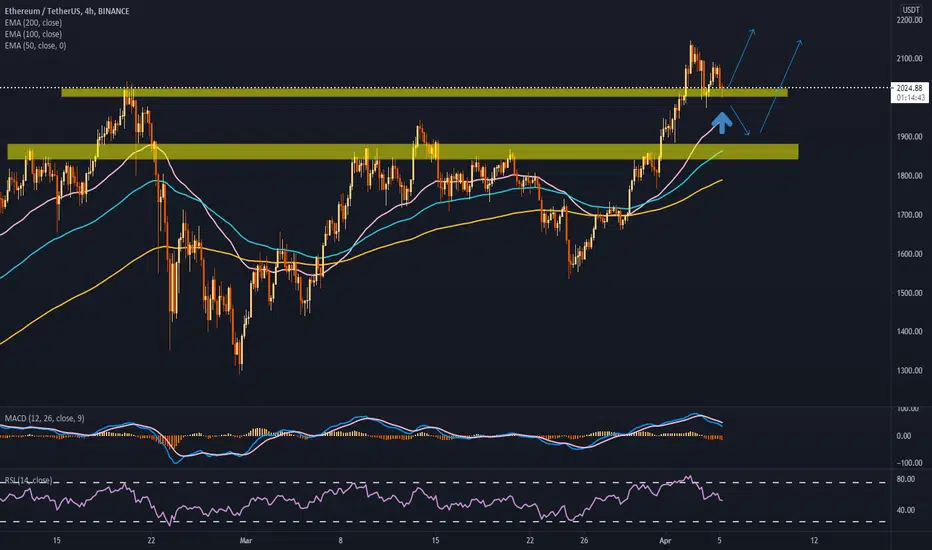Select the EMA (50, close, 0) indicator label
The height and width of the screenshot is (550, 932).
(x=36, y=45)
